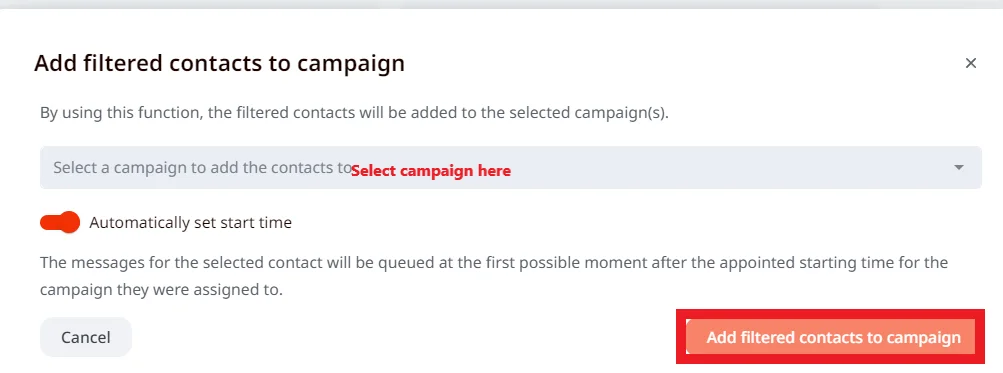Cancel adding contacts to campaign
Screen dimensions: 1003x373
[x=86, y=337]
